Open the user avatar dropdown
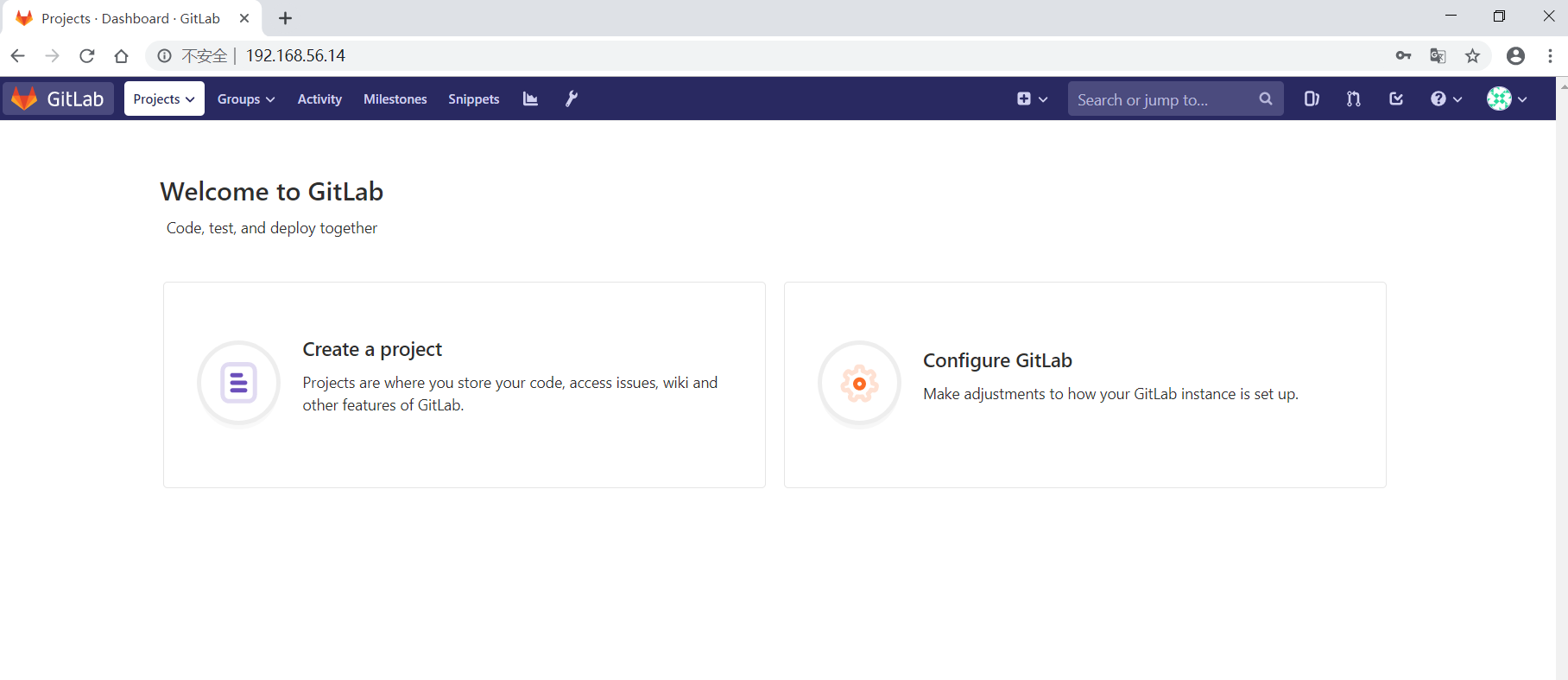 (x=1507, y=99)
